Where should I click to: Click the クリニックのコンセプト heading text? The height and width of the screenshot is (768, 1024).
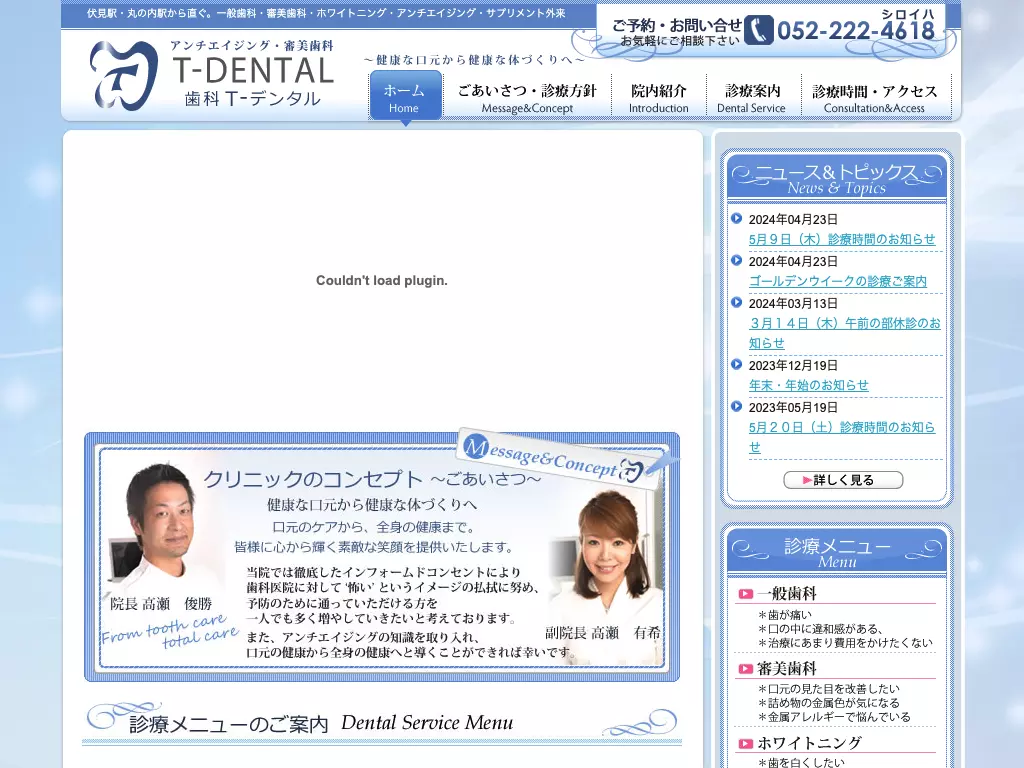[313, 479]
